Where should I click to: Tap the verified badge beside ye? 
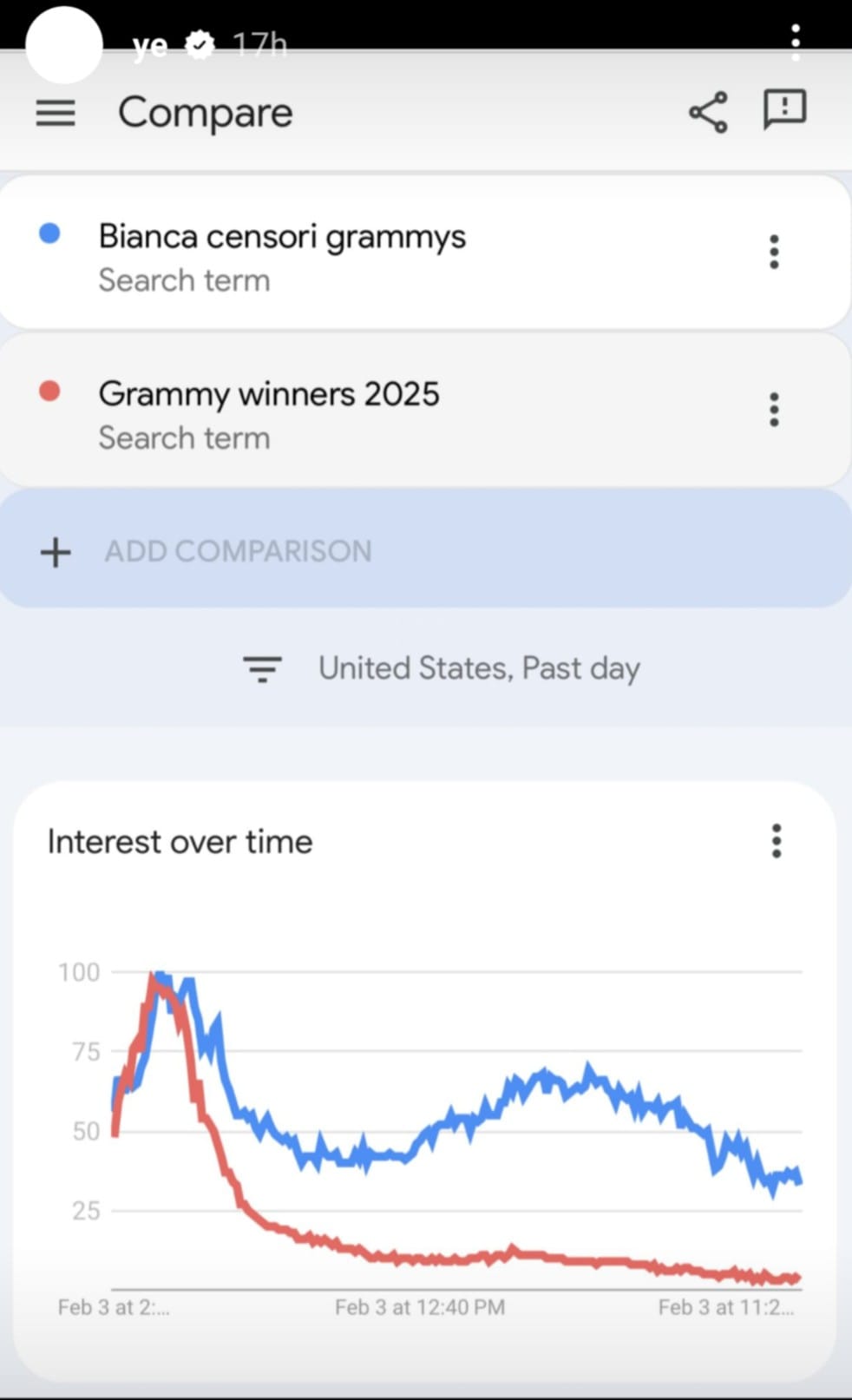click(x=200, y=45)
